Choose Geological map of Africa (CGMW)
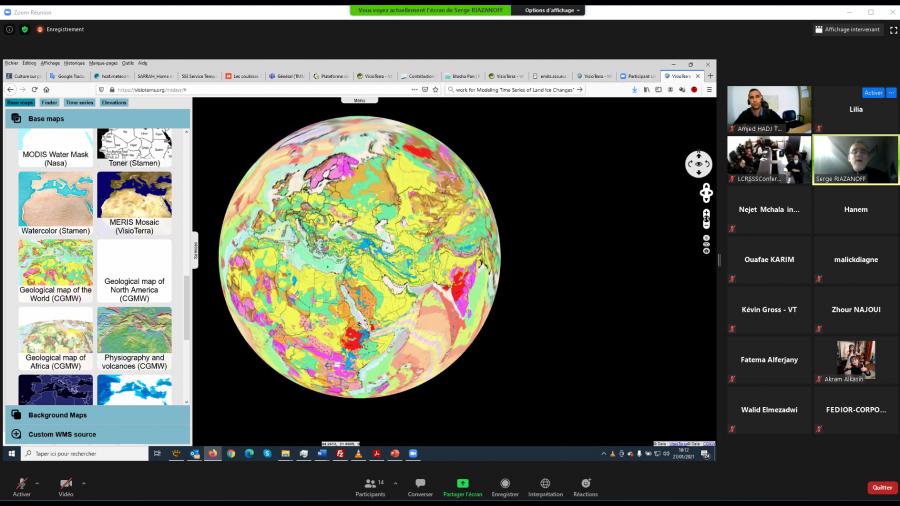 (x=56, y=339)
